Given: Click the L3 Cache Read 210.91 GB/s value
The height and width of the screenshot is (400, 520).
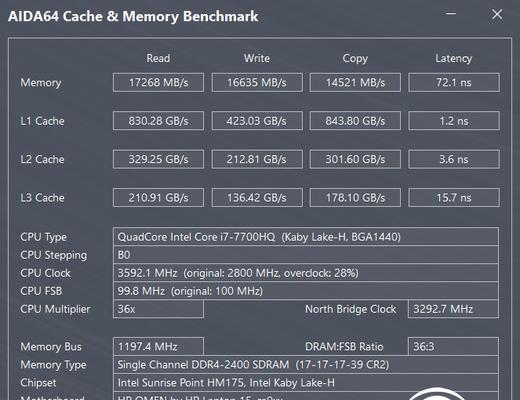Looking at the screenshot, I should coord(158,198).
